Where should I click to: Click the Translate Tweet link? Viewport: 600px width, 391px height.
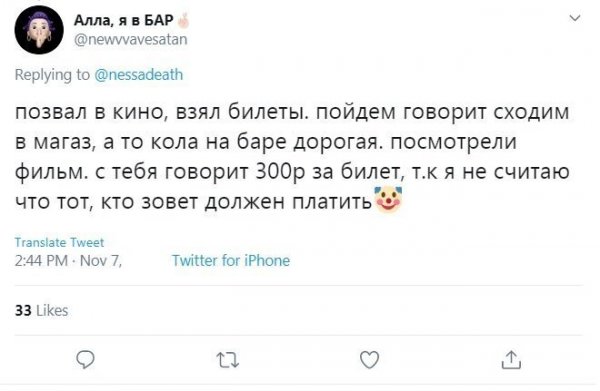coord(59,242)
